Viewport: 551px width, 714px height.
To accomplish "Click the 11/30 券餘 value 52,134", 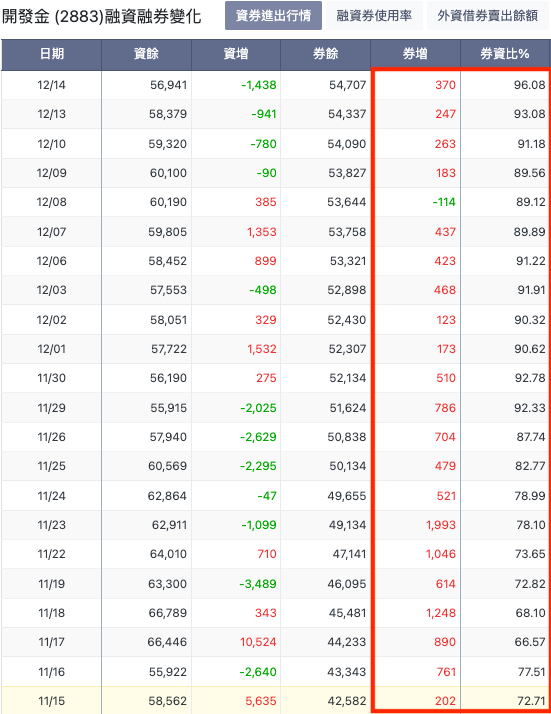I will pos(347,378).
